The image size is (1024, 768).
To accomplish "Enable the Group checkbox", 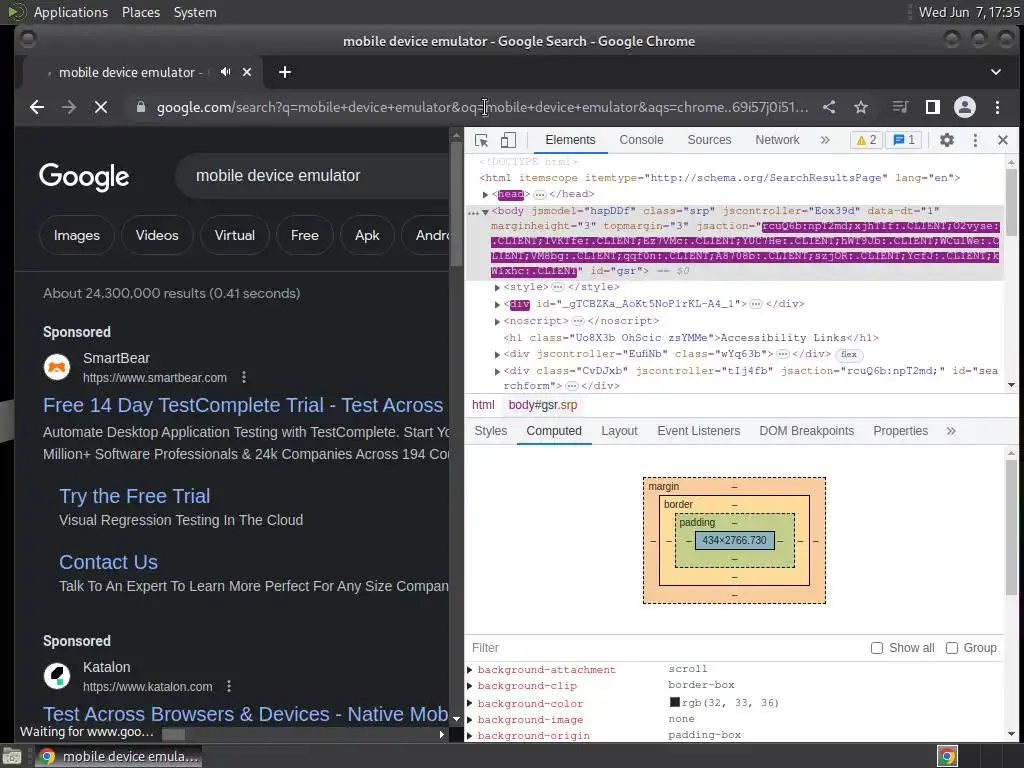I will (x=952, y=648).
